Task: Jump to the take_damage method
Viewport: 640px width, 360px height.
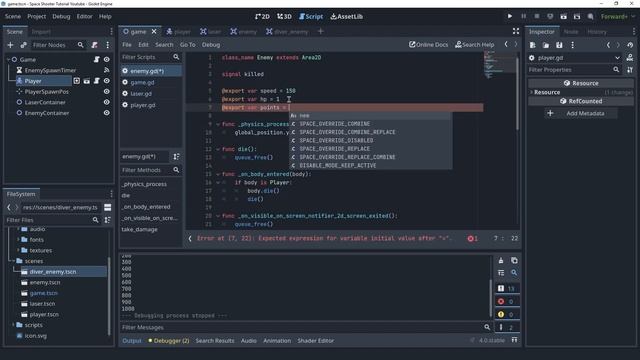Action: click(140, 229)
